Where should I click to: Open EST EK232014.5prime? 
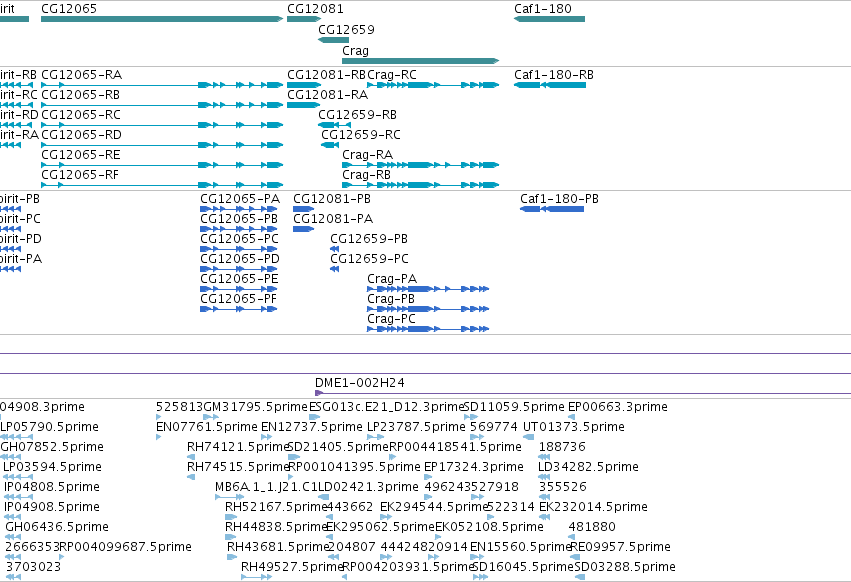point(593,507)
